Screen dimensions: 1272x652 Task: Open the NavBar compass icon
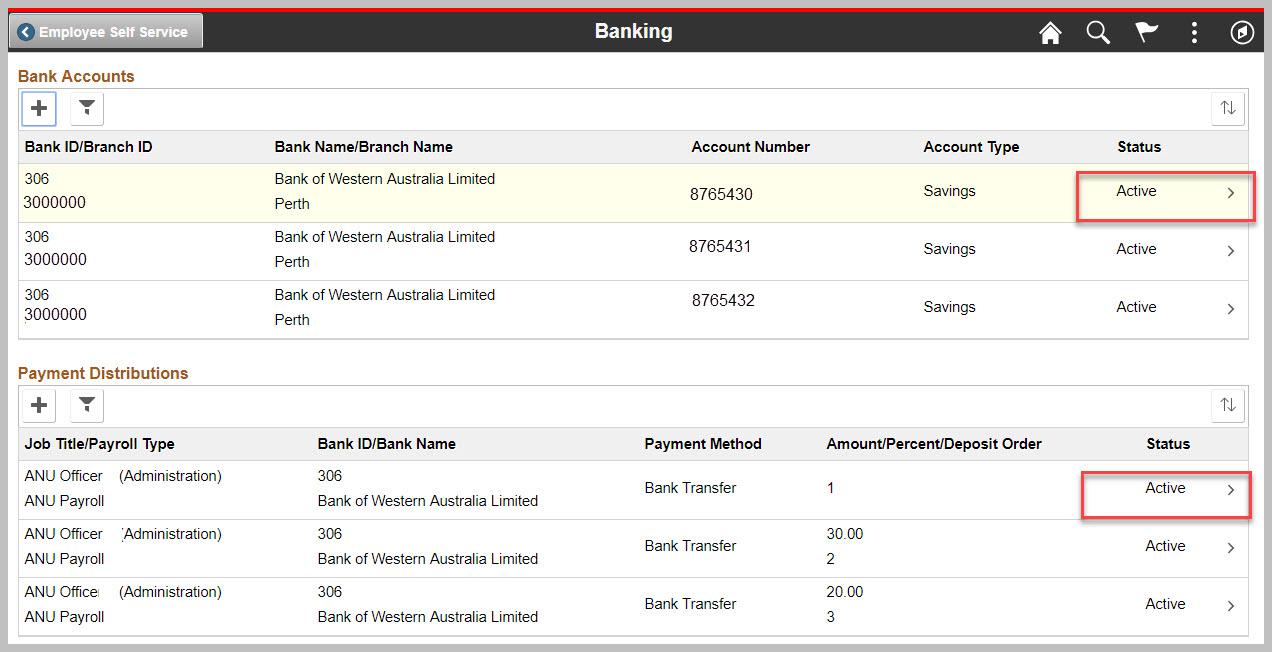pyautogui.click(x=1241, y=33)
